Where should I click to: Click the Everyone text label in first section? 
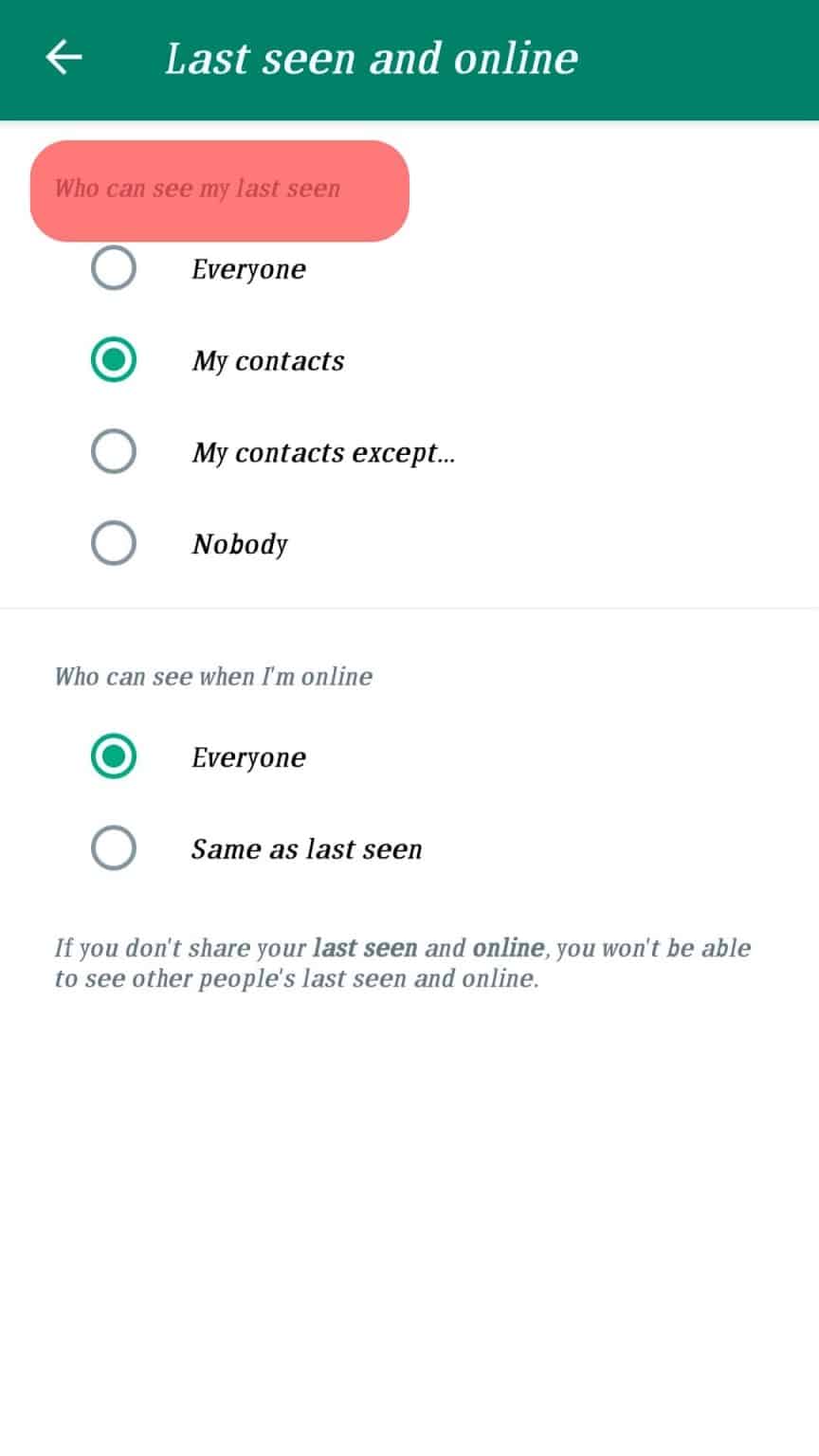248,268
